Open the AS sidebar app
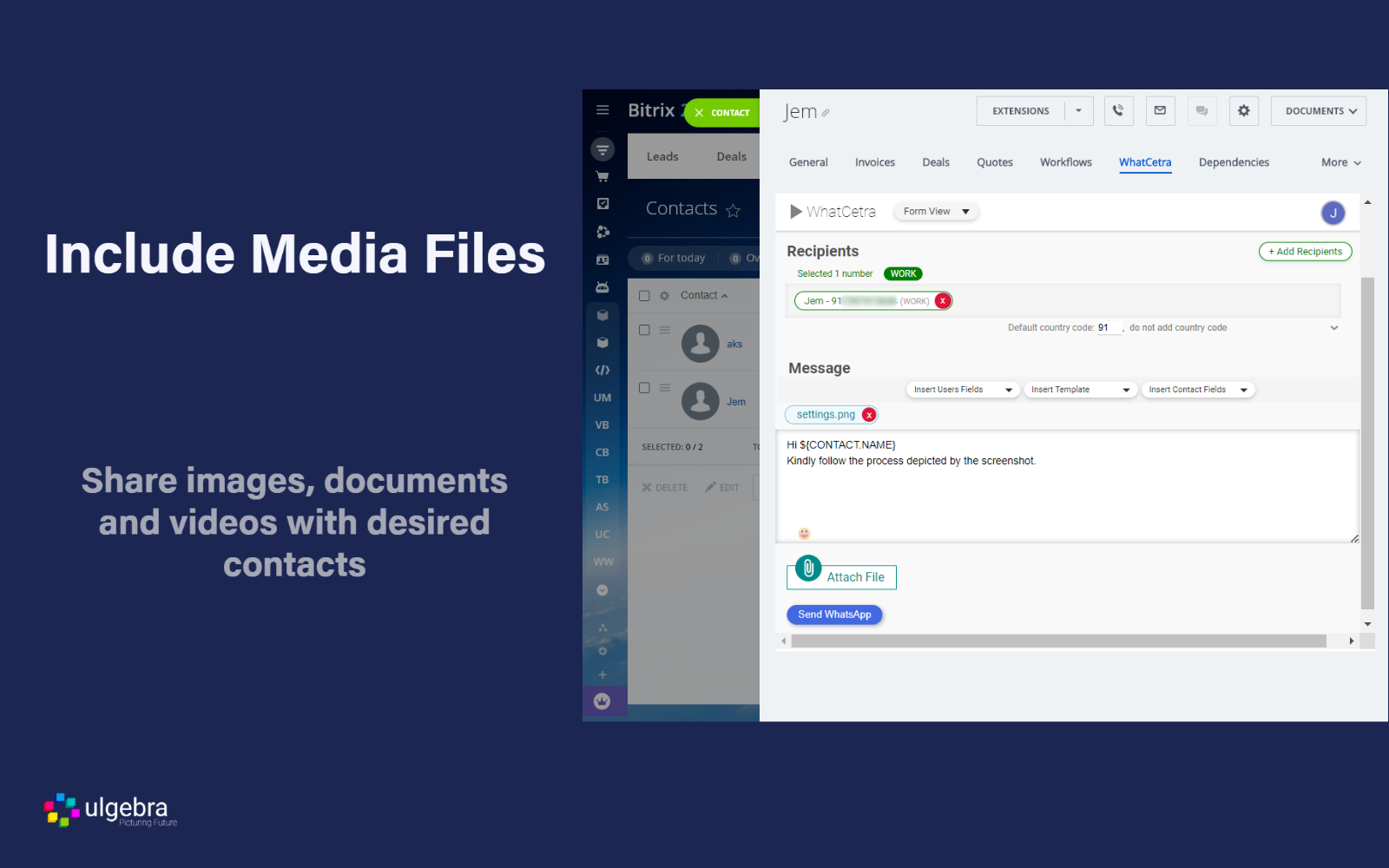This screenshot has height=868, width=1389. tap(602, 507)
